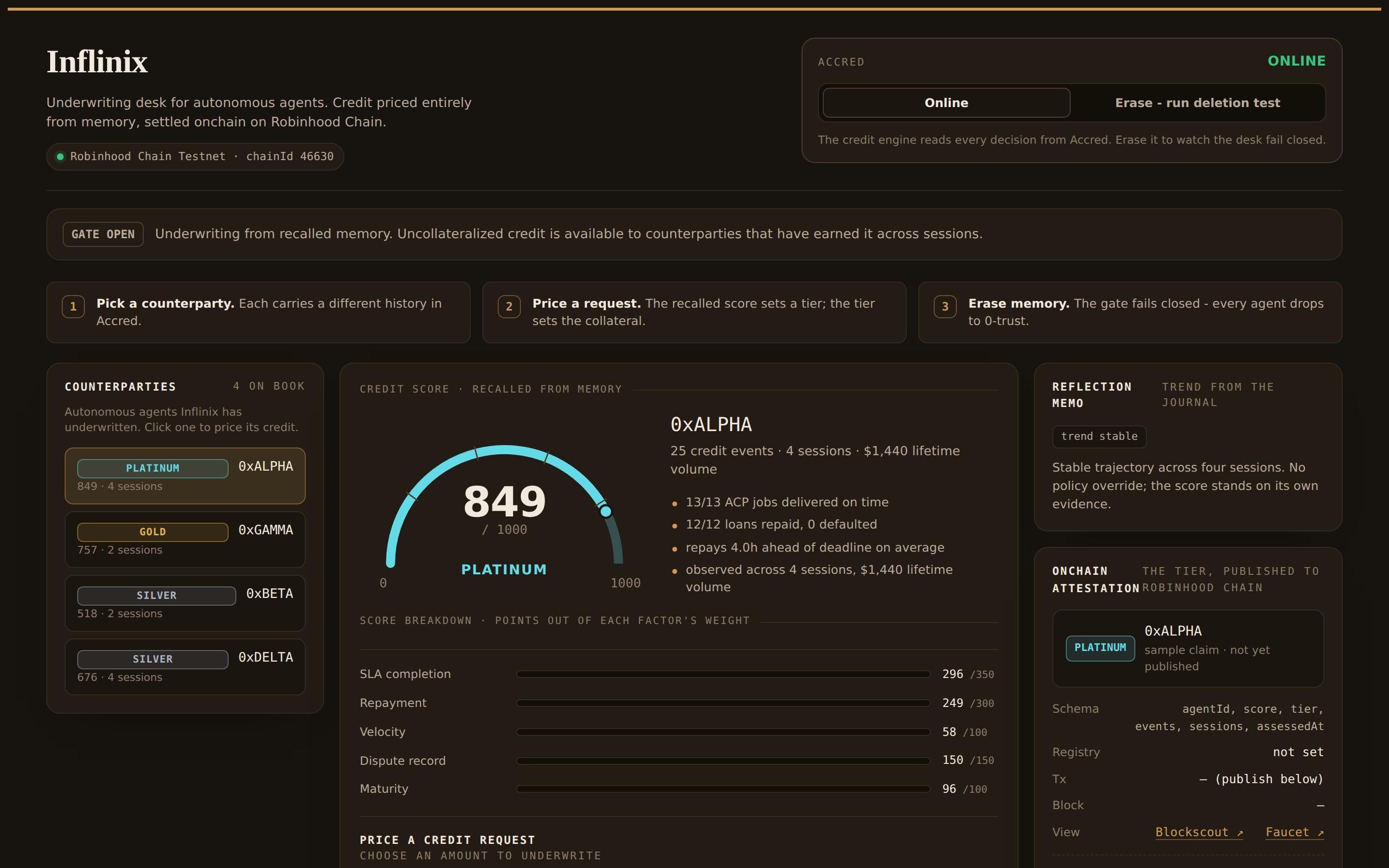Click step 2 number badge

[x=509, y=307]
